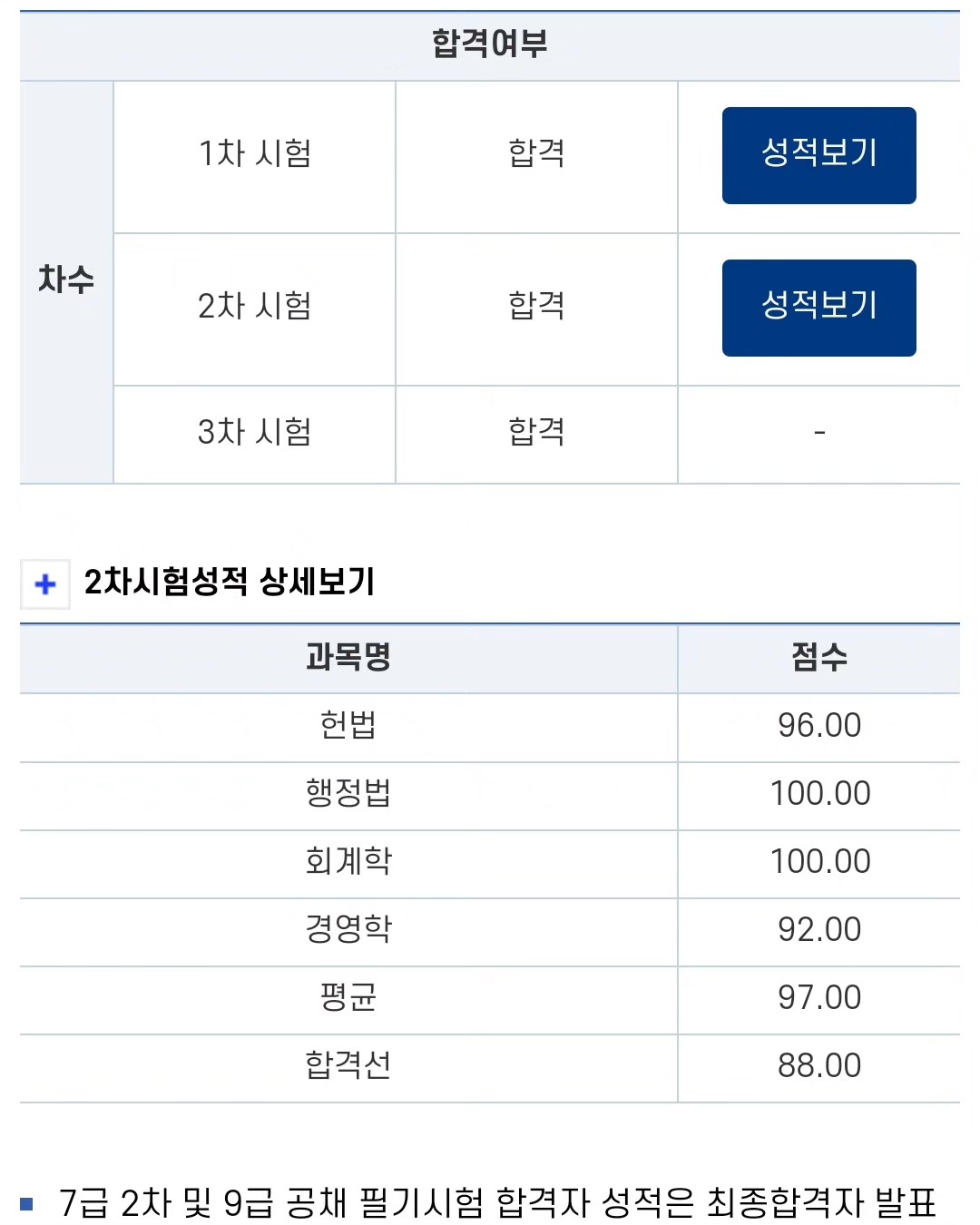Select the 헌법 subject row
Viewport: 980px width, 1225px height.
click(348, 726)
